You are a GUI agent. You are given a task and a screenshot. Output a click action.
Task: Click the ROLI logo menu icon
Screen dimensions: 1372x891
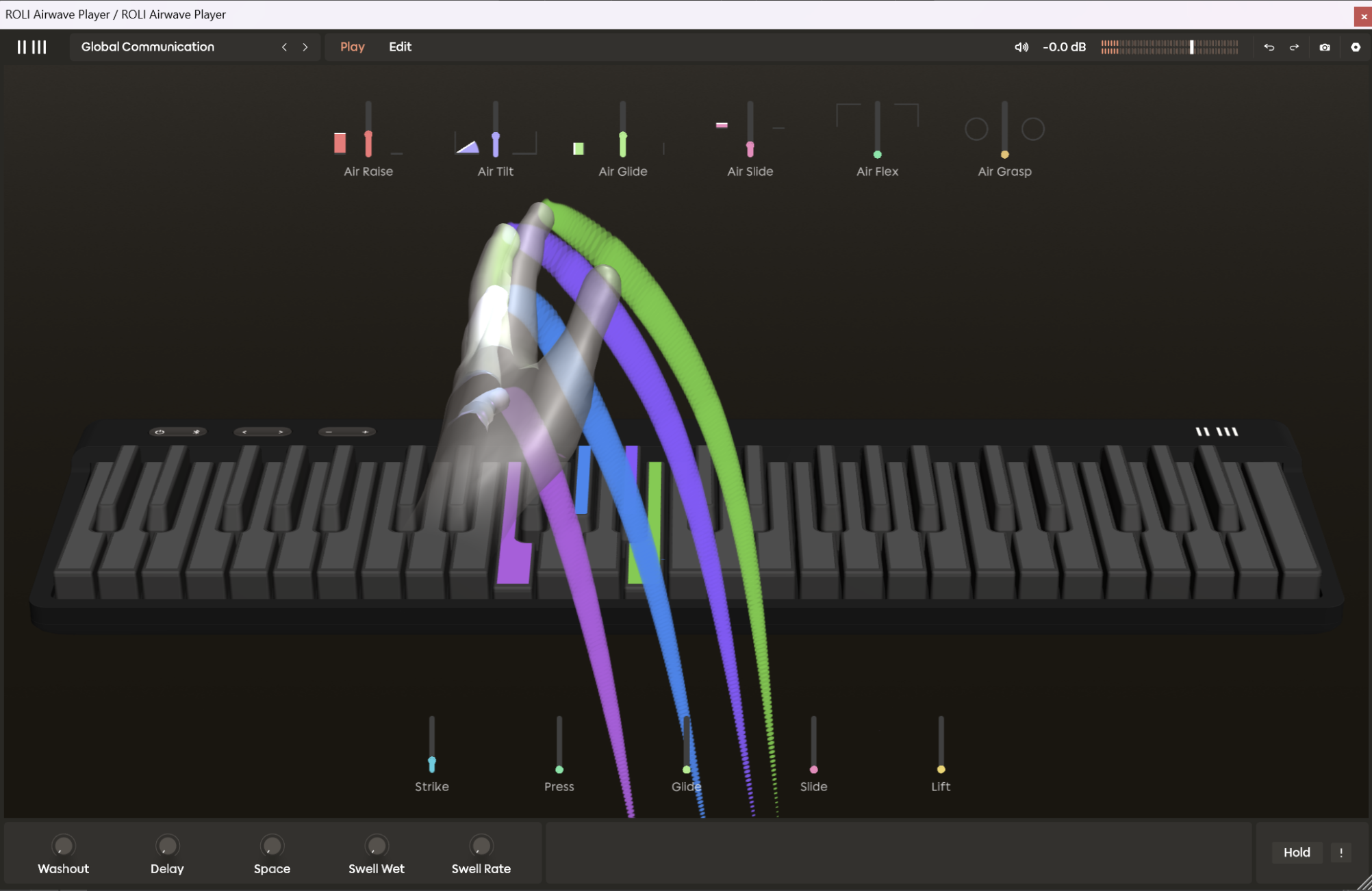[31, 47]
